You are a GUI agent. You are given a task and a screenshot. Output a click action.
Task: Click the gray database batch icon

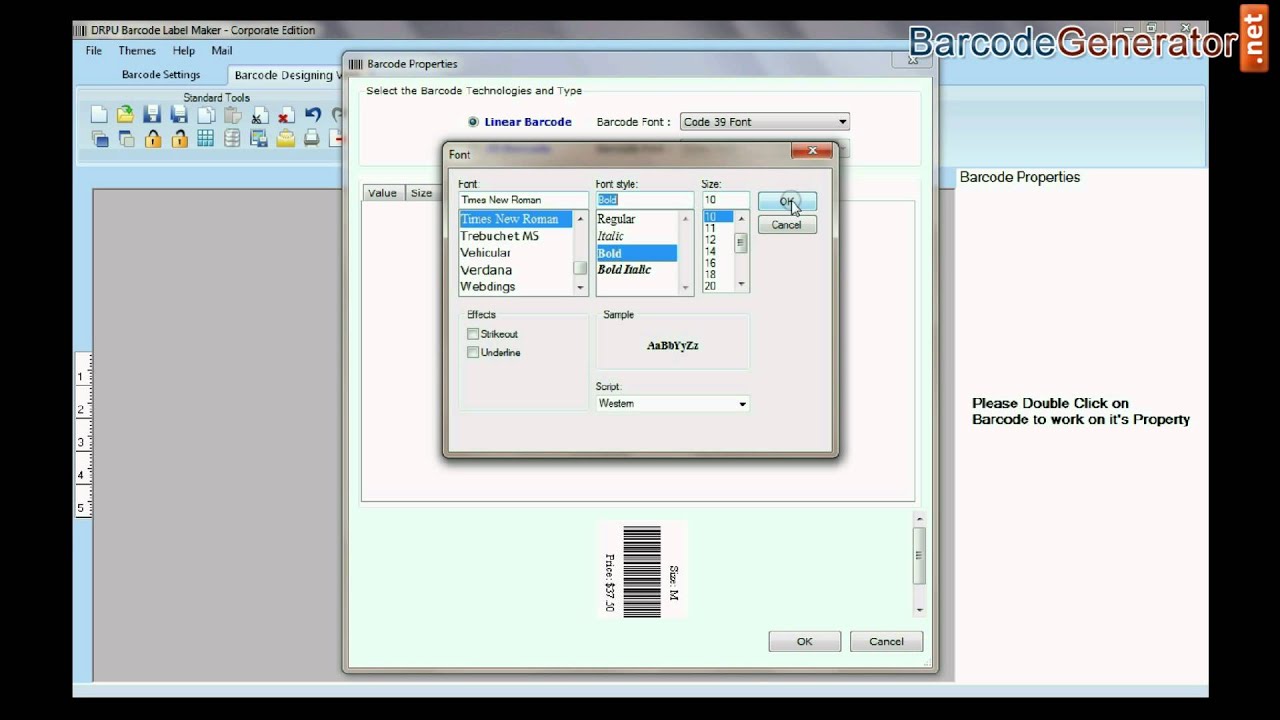[x=232, y=139]
